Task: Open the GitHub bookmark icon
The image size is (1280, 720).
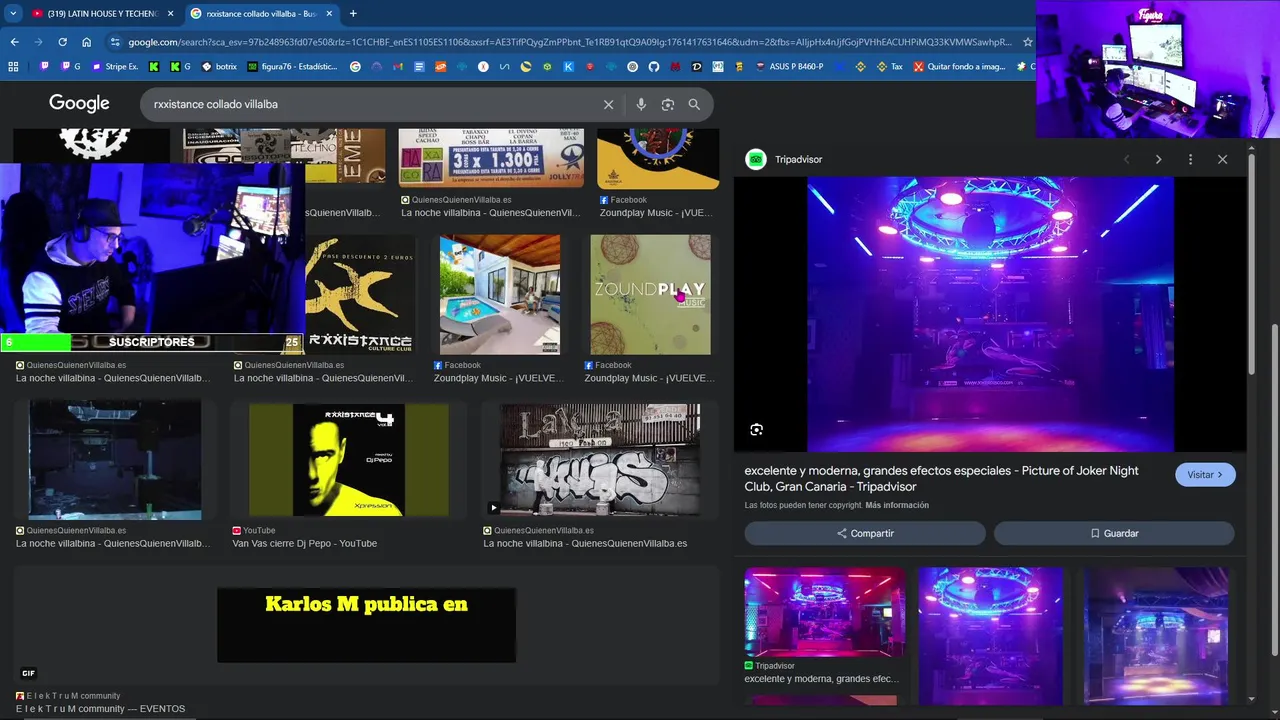Action: pos(654,67)
